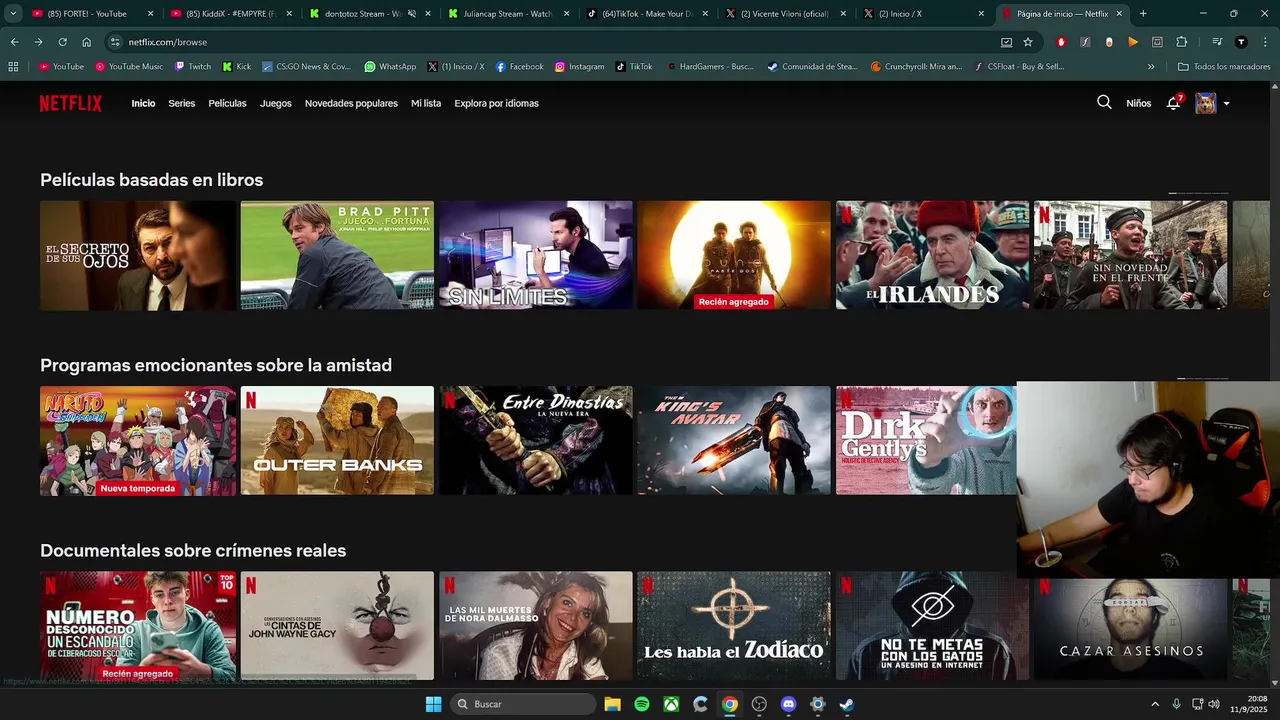Screen dimensions: 1280x720
Task: Open the YouTube Music bookmark
Action: (x=129, y=67)
